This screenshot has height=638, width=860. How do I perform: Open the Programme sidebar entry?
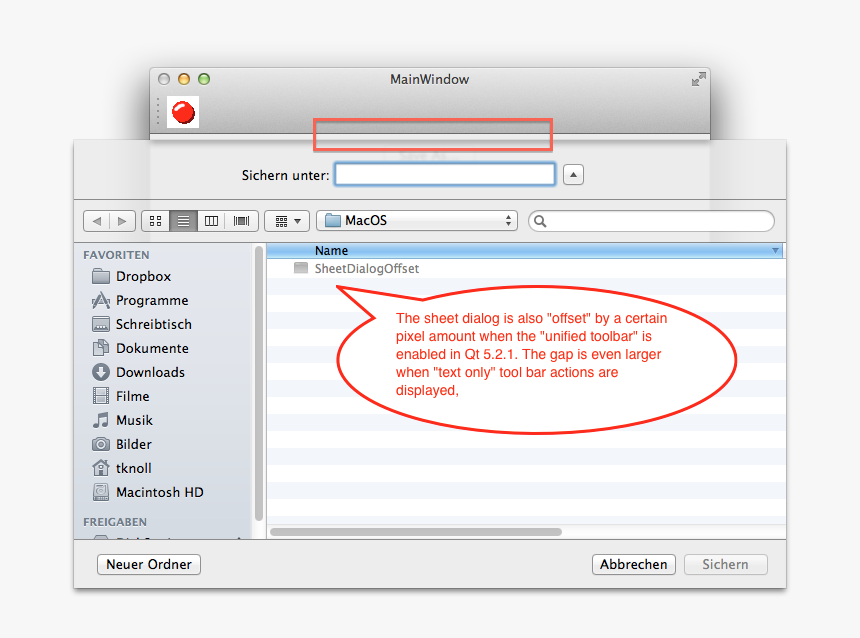pyautogui.click(x=149, y=300)
